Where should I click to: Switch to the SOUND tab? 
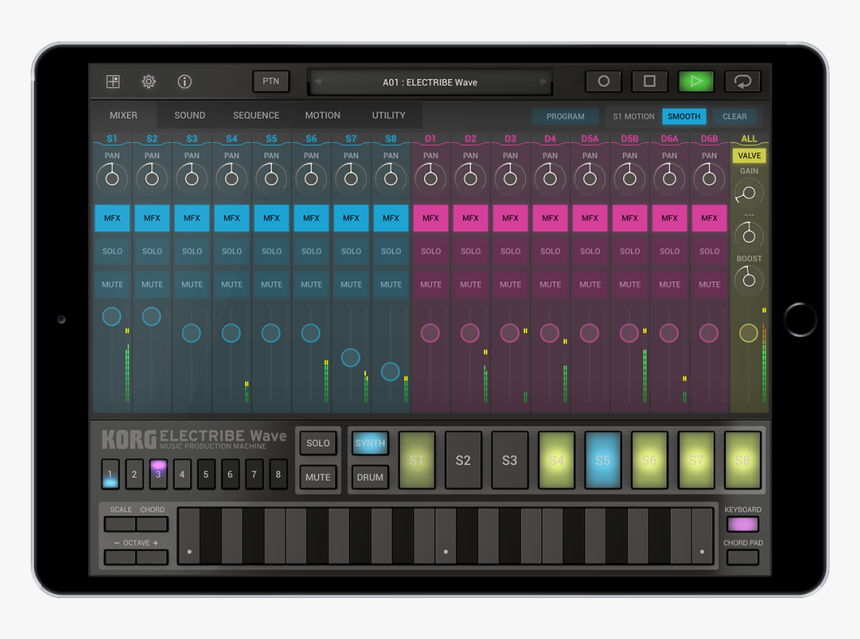[x=188, y=115]
